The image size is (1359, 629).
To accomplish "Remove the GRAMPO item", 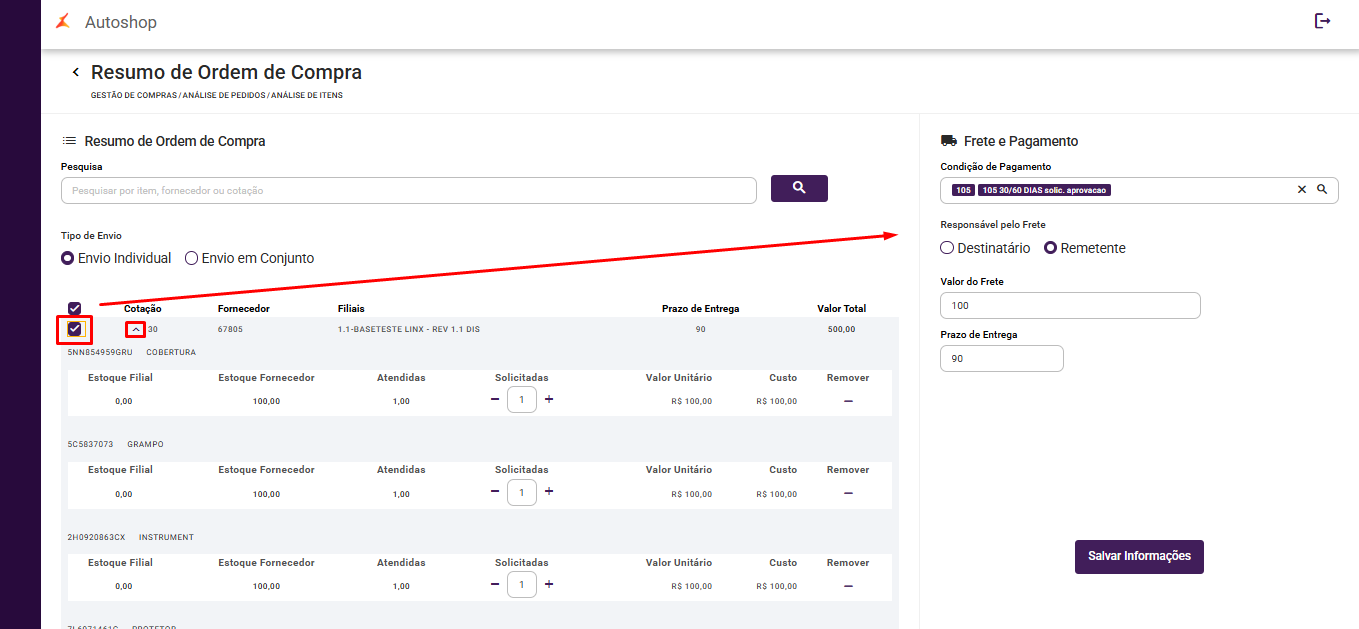I will 848,493.
